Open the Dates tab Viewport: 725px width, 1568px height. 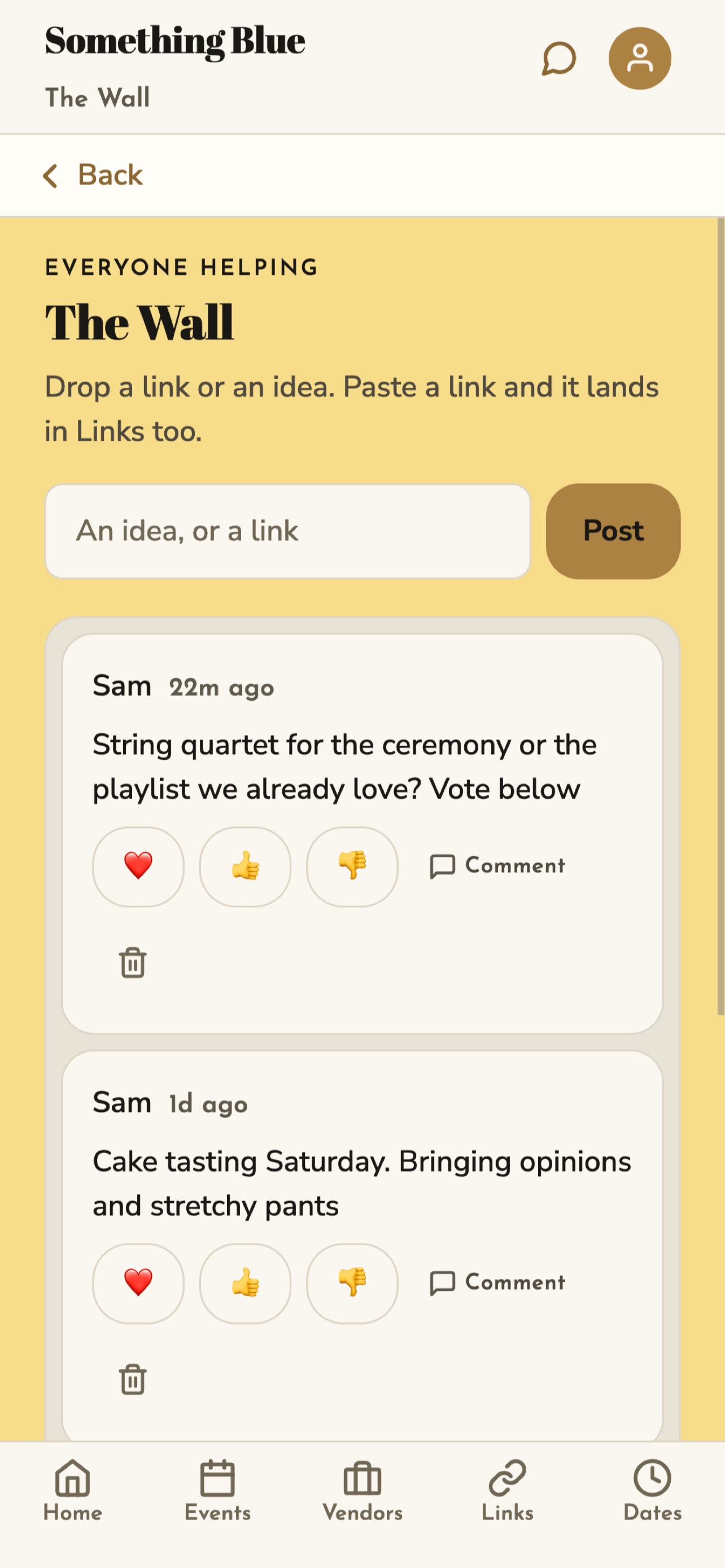(653, 1490)
